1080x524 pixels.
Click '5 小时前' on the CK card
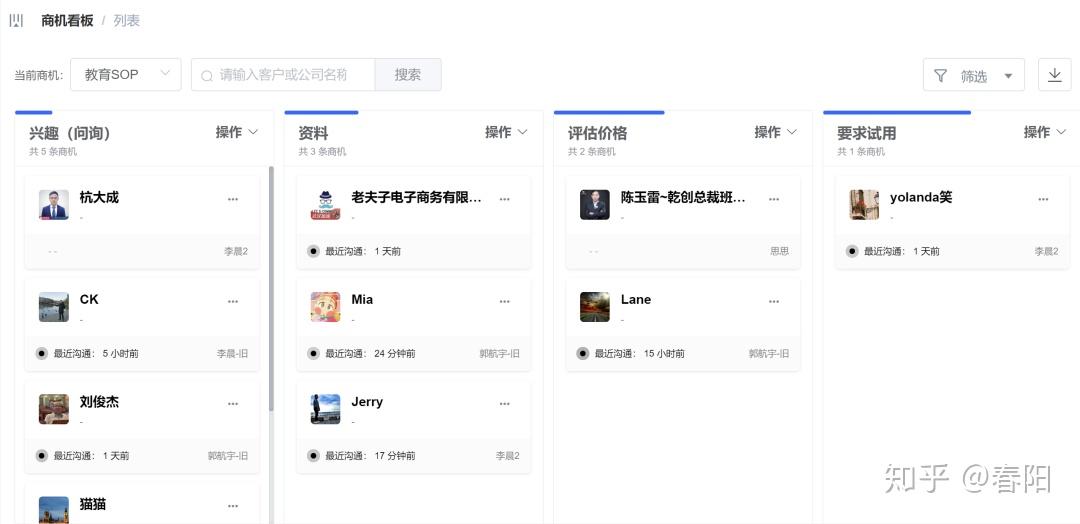[x=121, y=353]
